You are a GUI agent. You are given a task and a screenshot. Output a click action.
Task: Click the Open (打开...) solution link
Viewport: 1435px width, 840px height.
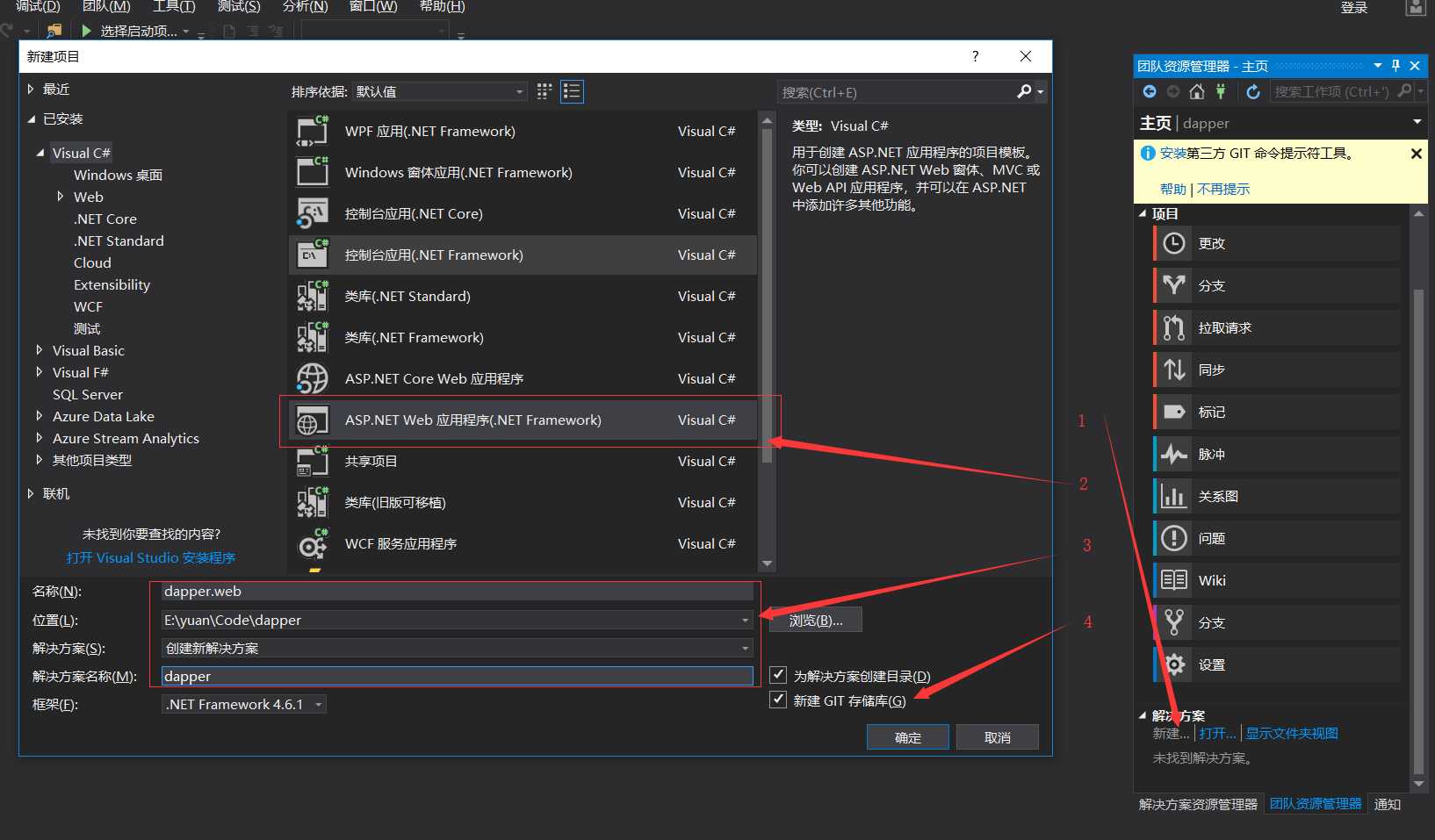pos(1217,733)
